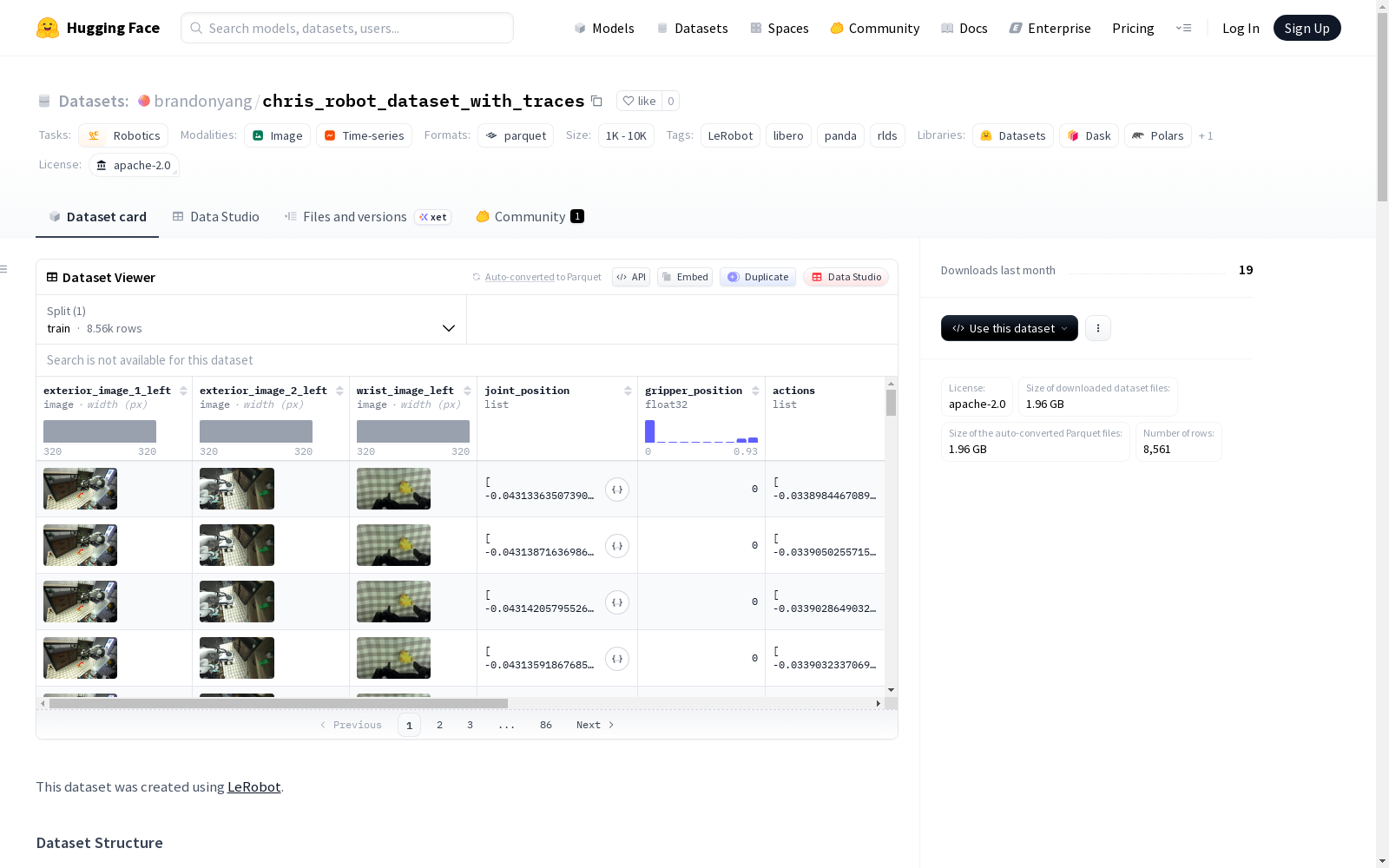
Task: Open Models in the top navigation
Action: pyautogui.click(x=604, y=28)
